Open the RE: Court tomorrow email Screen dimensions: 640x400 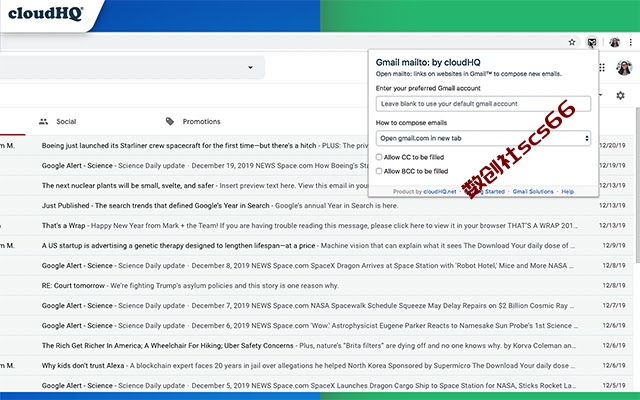[316, 286]
